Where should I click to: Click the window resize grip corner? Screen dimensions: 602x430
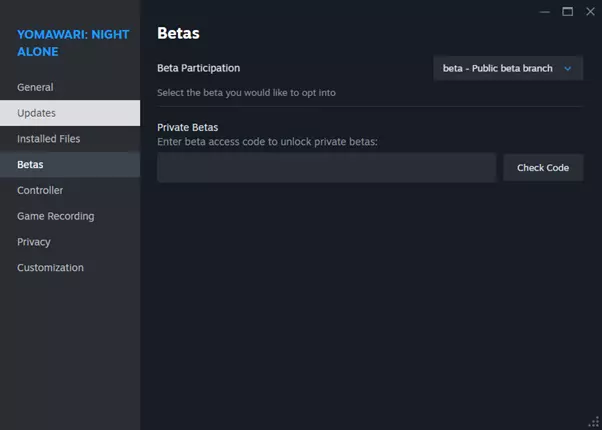[594, 422]
